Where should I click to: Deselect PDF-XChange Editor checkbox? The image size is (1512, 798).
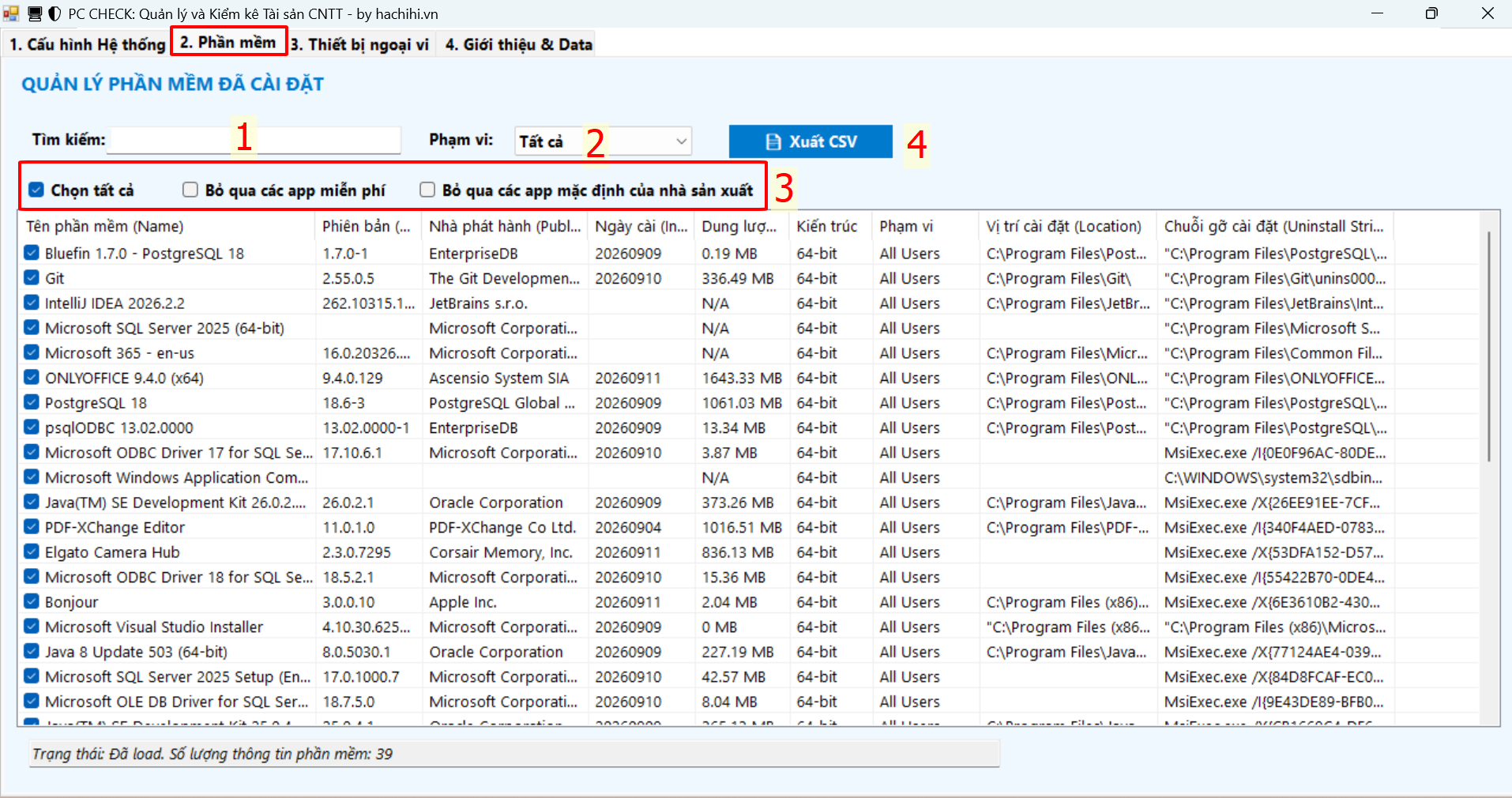(x=32, y=527)
